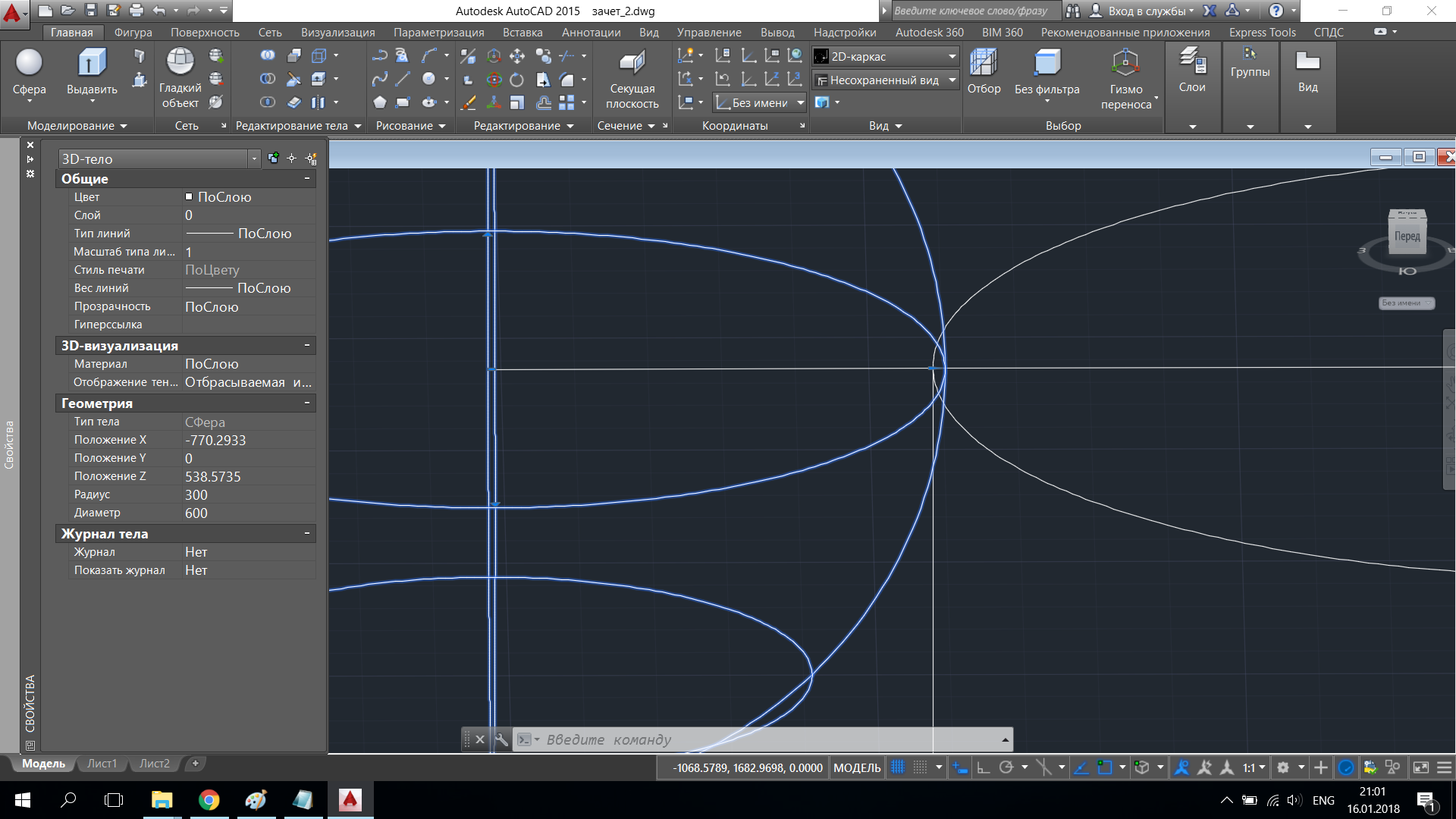Pick the Line tool in Рисование panel
This screenshot has height=819, width=1456.
point(403,79)
